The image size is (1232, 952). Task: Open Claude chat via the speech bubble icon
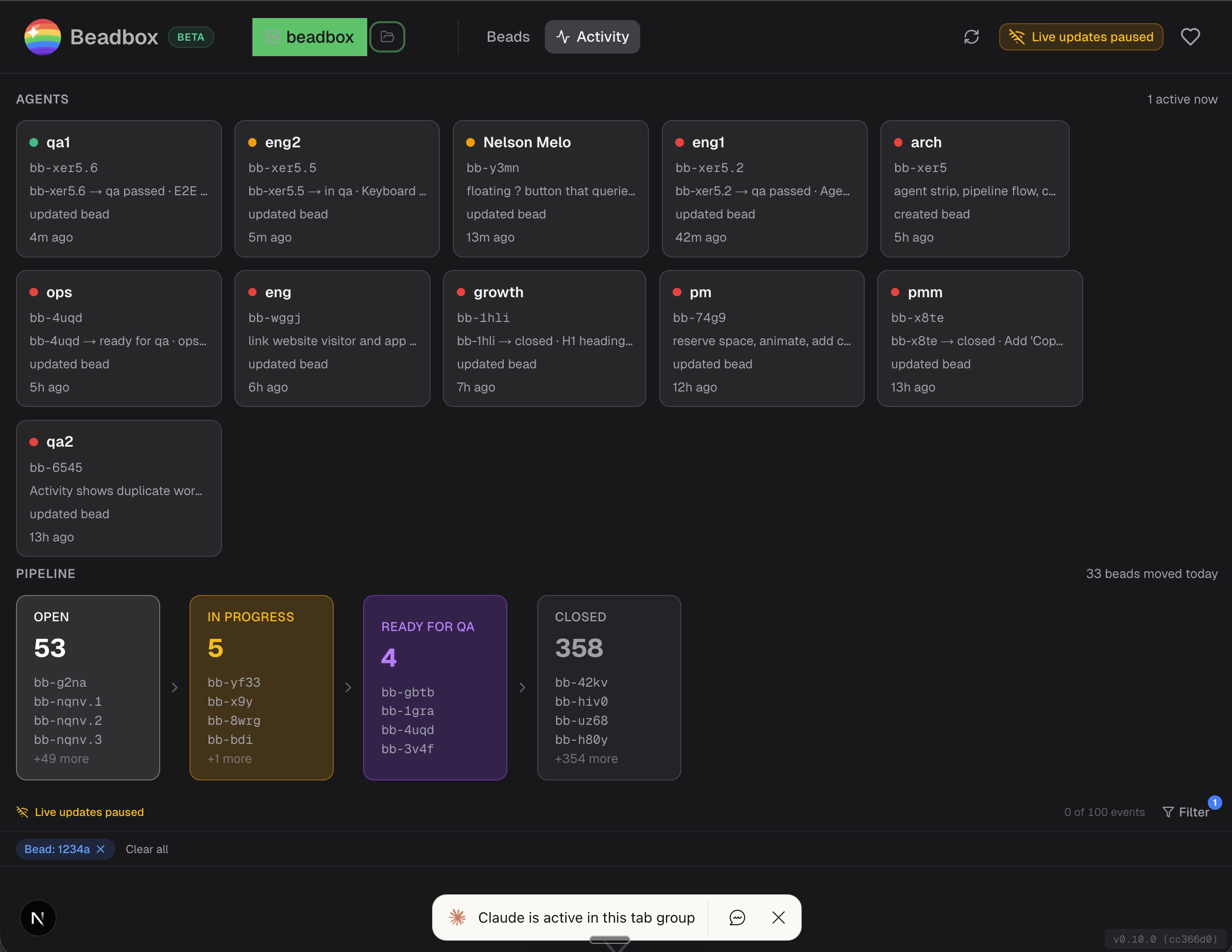point(737,917)
